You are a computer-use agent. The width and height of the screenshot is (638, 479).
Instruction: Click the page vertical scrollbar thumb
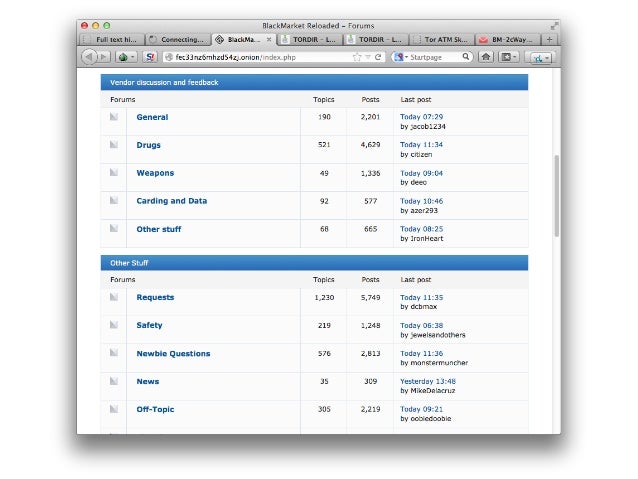coord(556,196)
